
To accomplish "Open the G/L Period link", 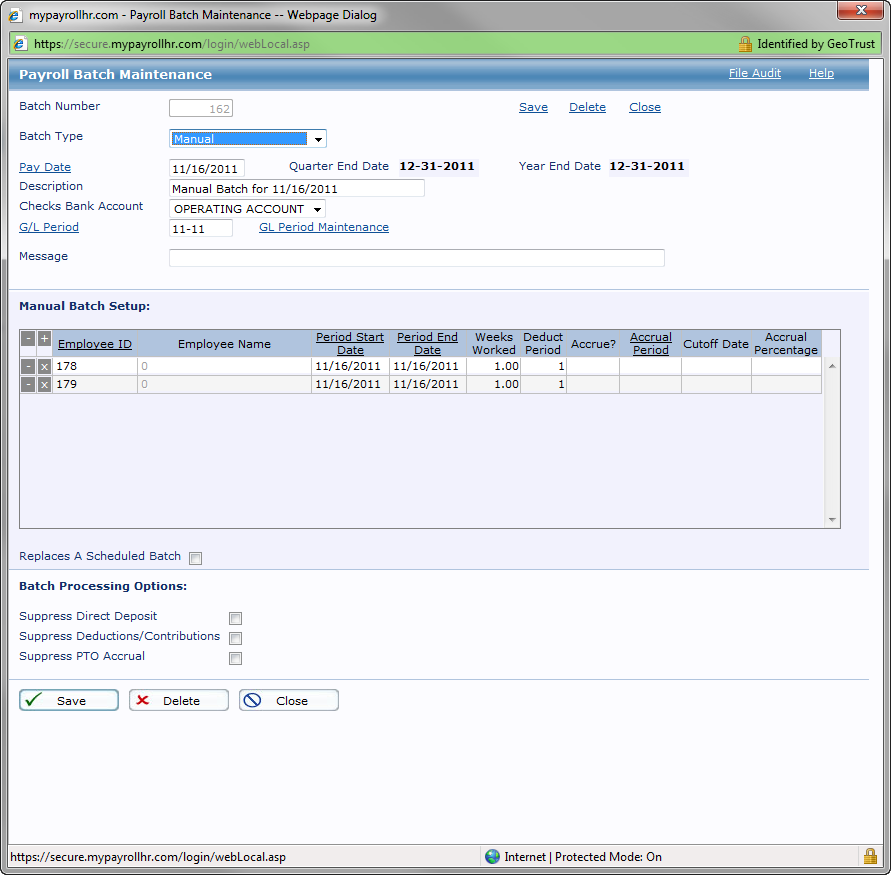I will [x=49, y=227].
